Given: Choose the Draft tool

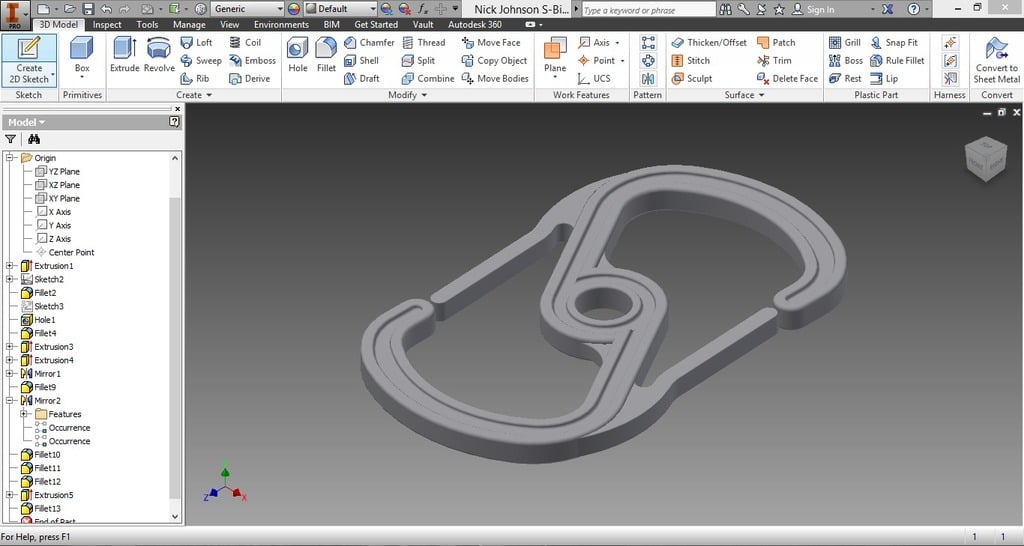Looking at the screenshot, I should (x=362, y=78).
